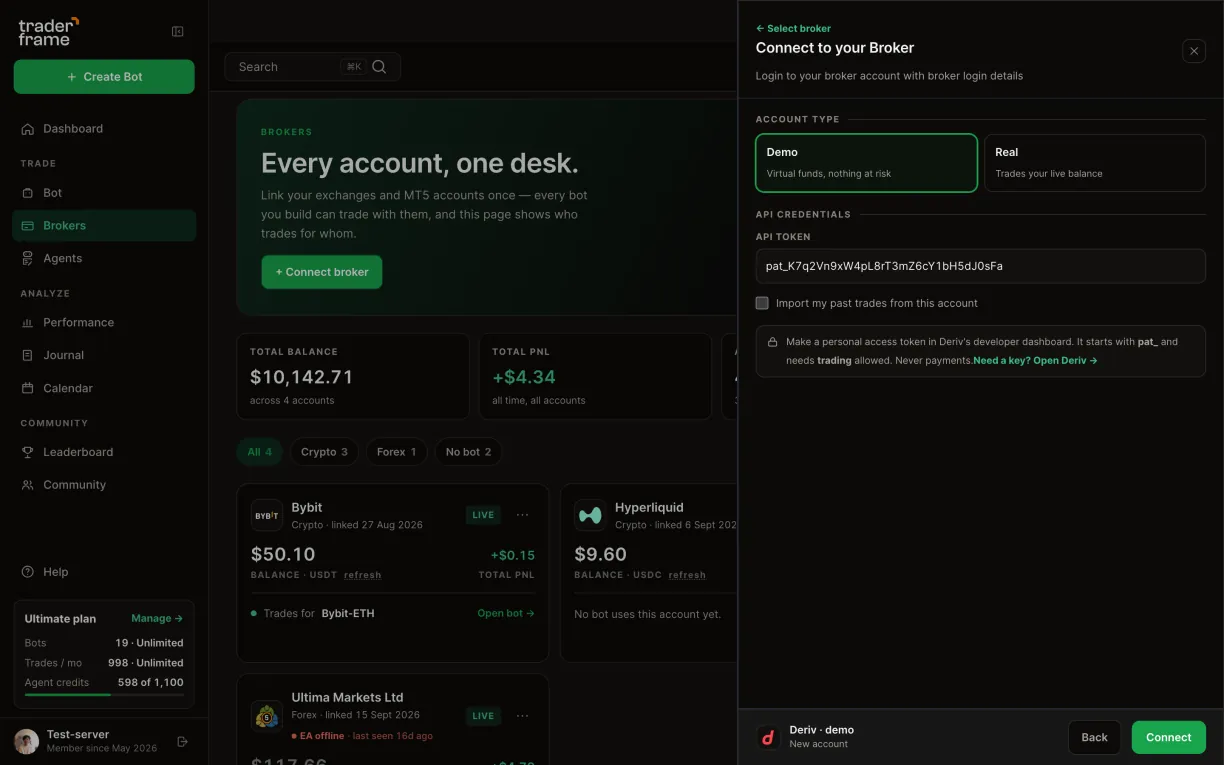The height and width of the screenshot is (765, 1224).
Task: Open the Dashboard menu item
Action: [104, 129]
